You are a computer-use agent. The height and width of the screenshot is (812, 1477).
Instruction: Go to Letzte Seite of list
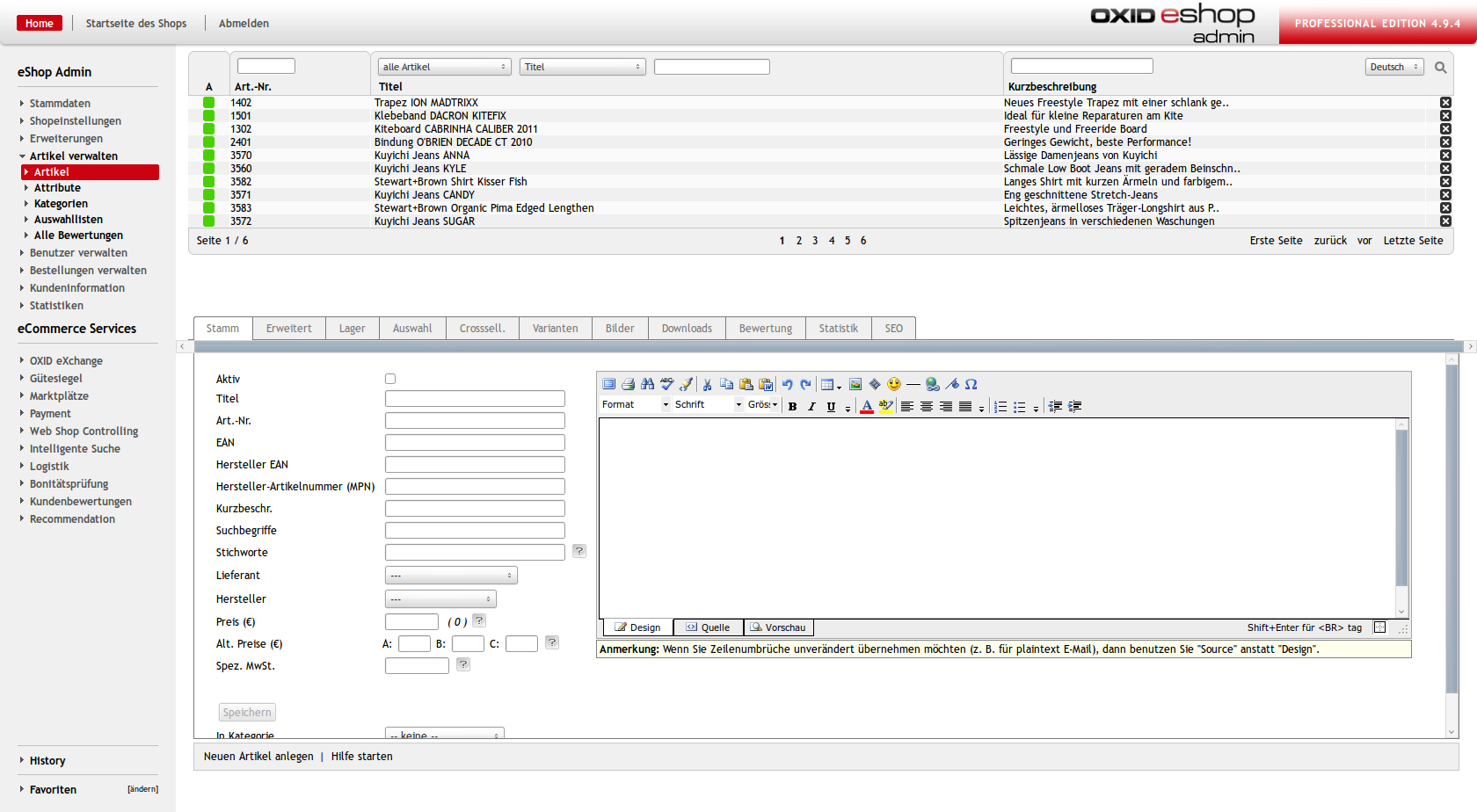[1413, 241]
